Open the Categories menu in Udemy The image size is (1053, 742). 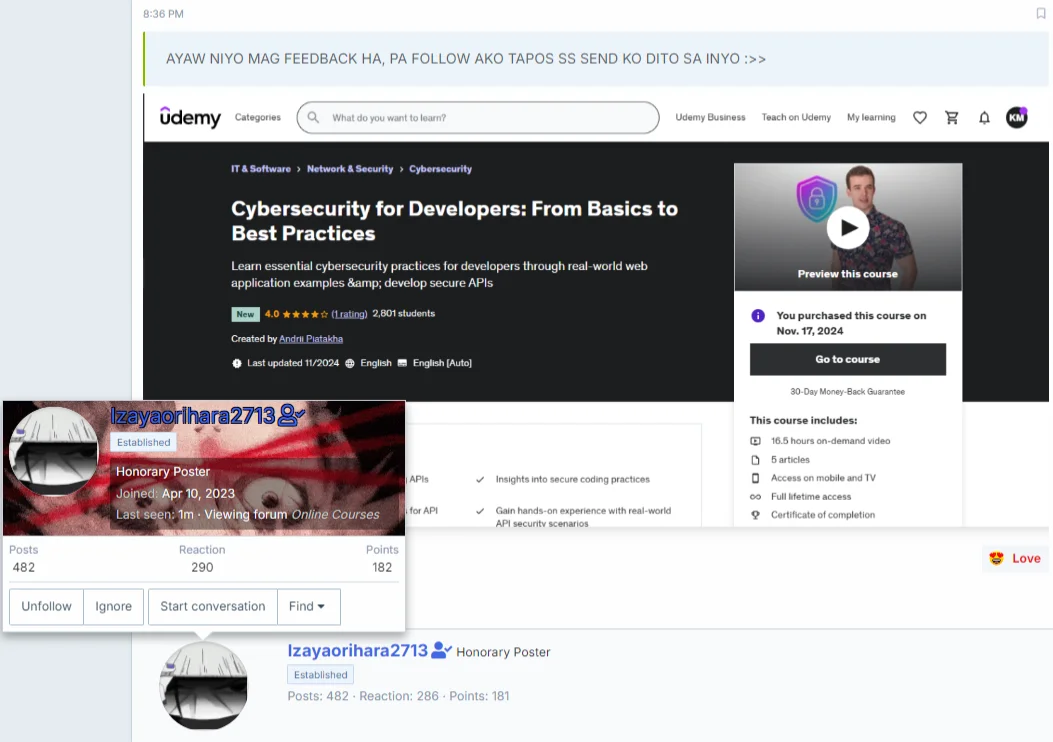(258, 117)
